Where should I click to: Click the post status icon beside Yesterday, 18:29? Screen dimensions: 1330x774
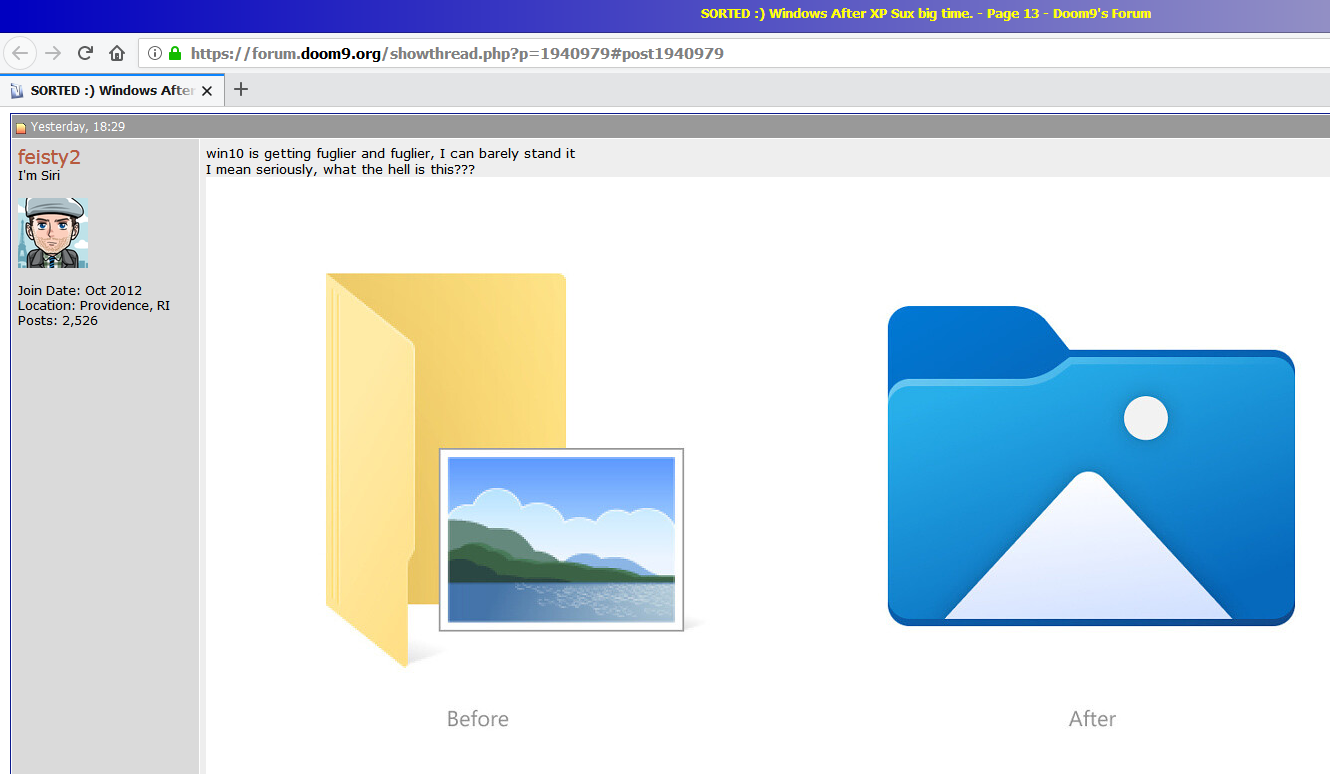(20, 127)
